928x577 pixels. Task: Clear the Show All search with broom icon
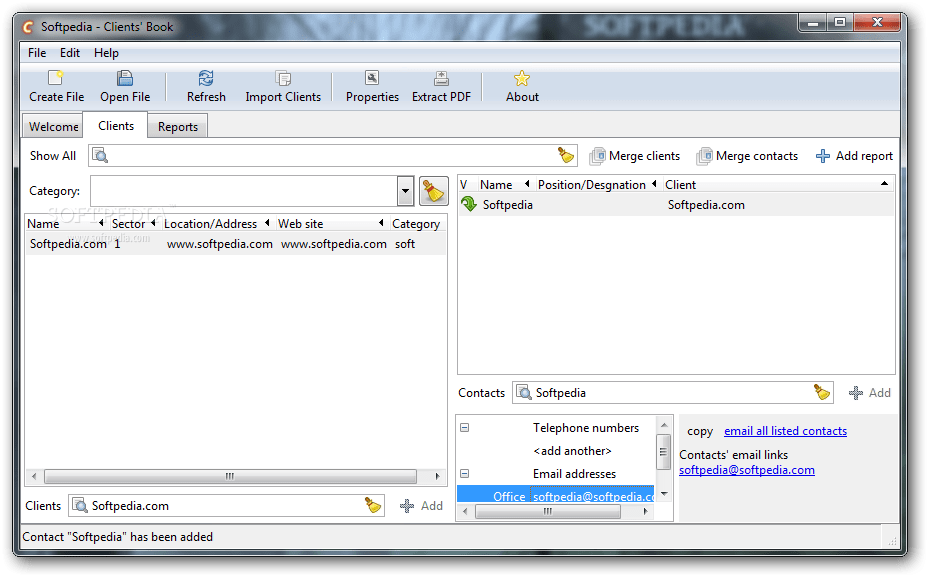pos(566,156)
